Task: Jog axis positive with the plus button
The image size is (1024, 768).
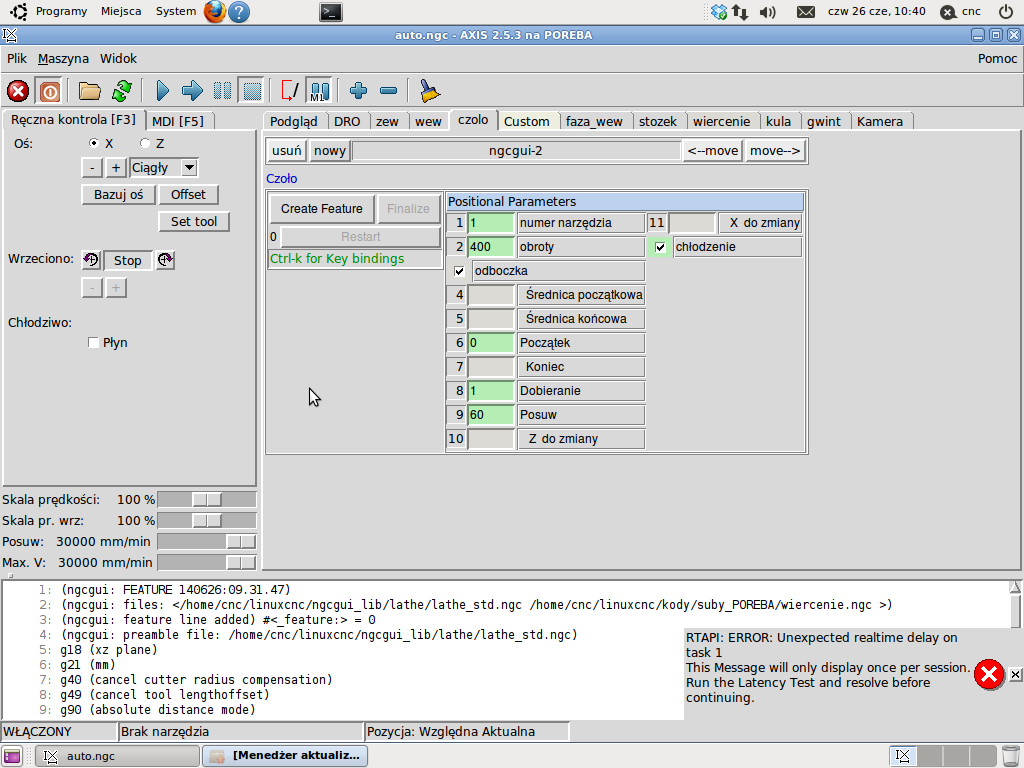Action: [x=116, y=168]
